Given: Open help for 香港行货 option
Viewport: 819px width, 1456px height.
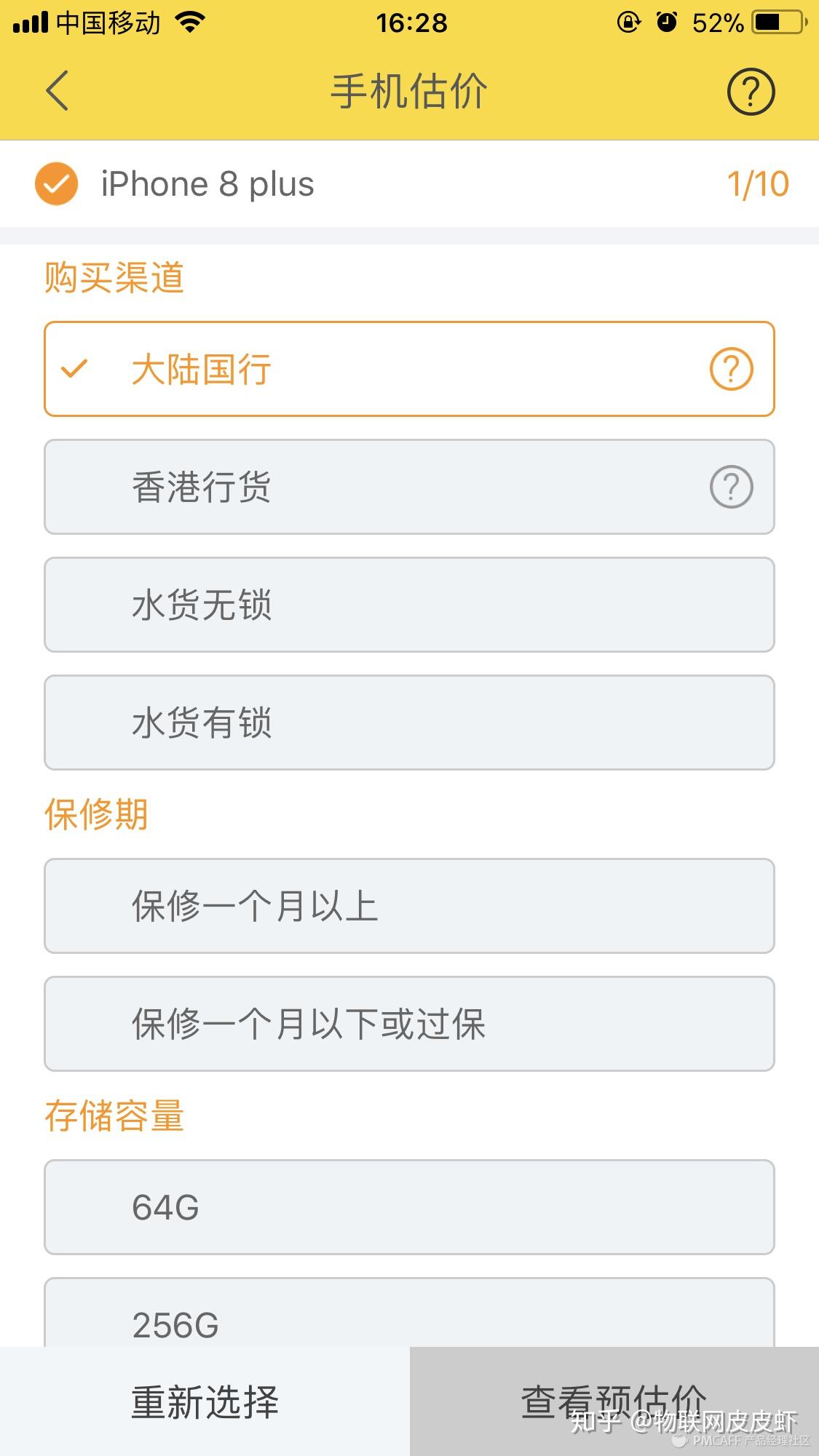Looking at the screenshot, I should point(731,487).
